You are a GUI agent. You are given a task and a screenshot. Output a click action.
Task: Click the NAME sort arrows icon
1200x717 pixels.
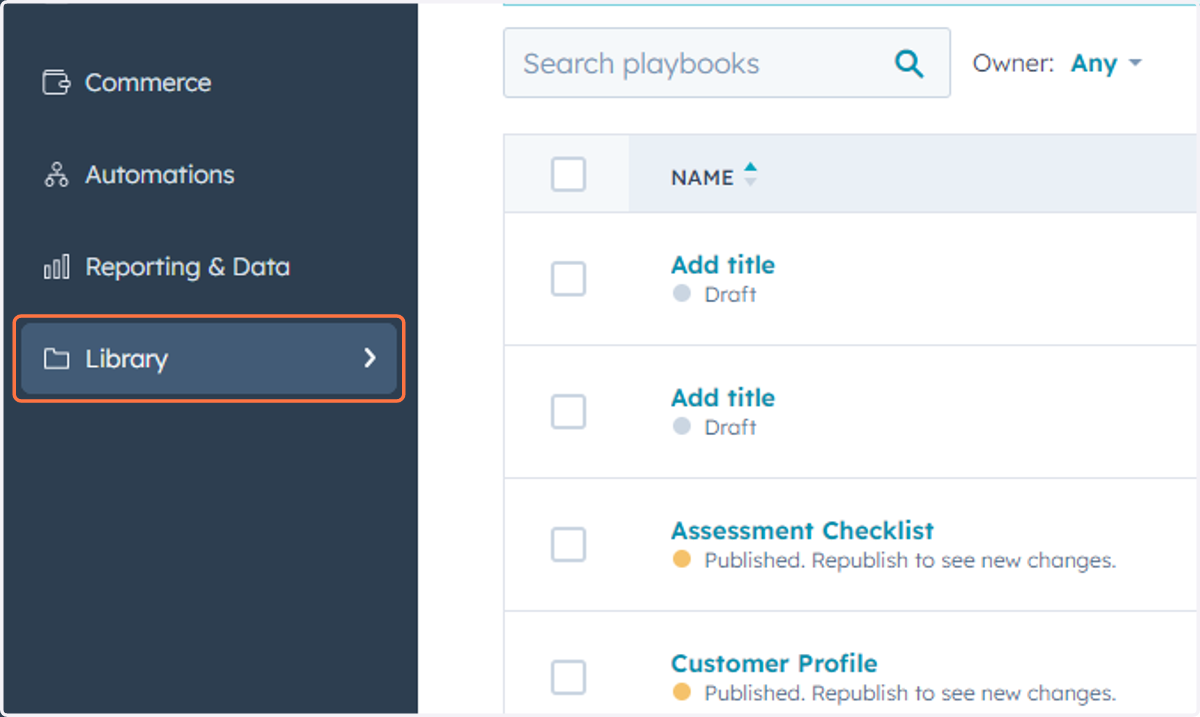(x=750, y=174)
